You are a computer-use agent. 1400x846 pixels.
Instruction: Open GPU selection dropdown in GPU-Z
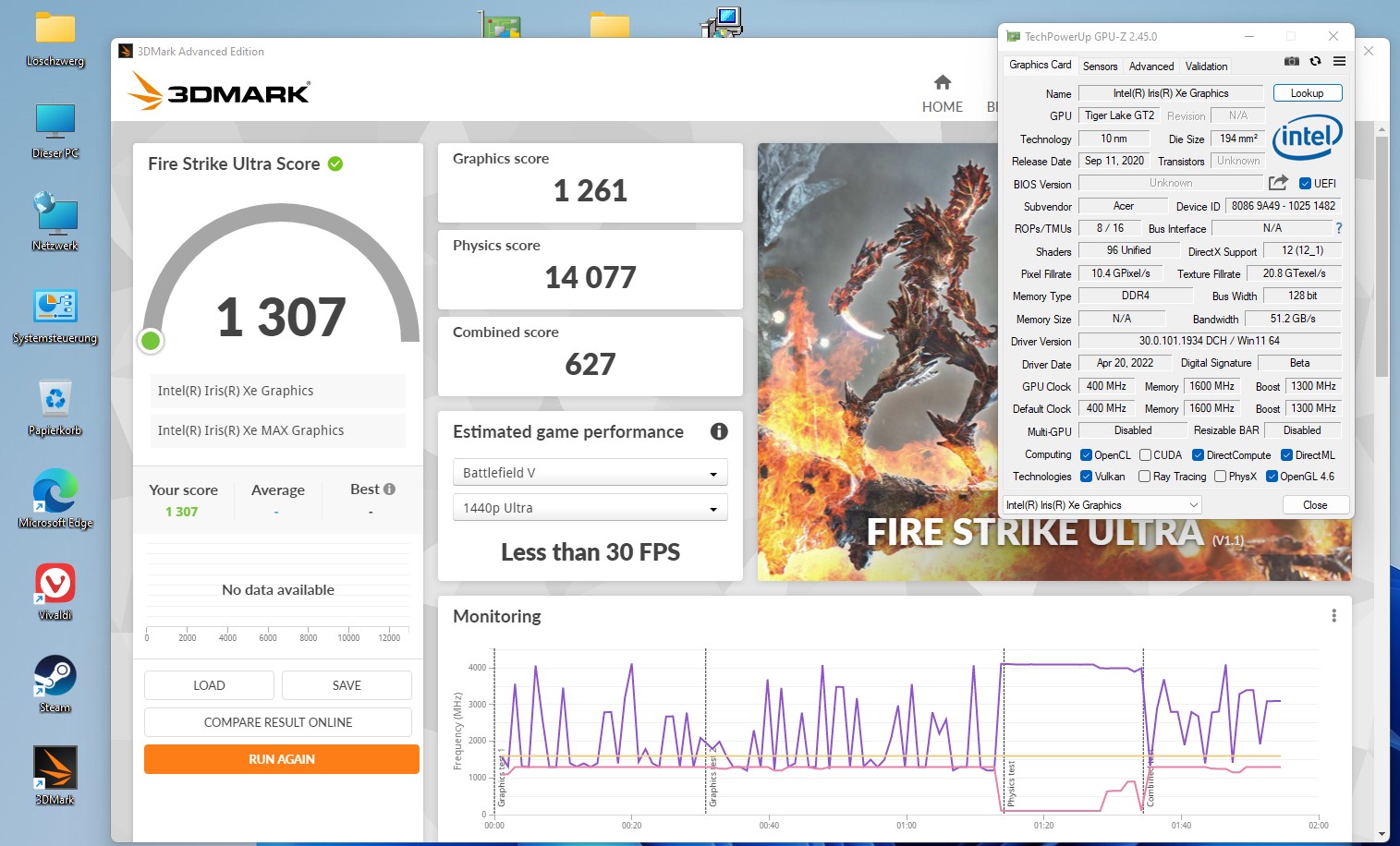(x=1102, y=505)
